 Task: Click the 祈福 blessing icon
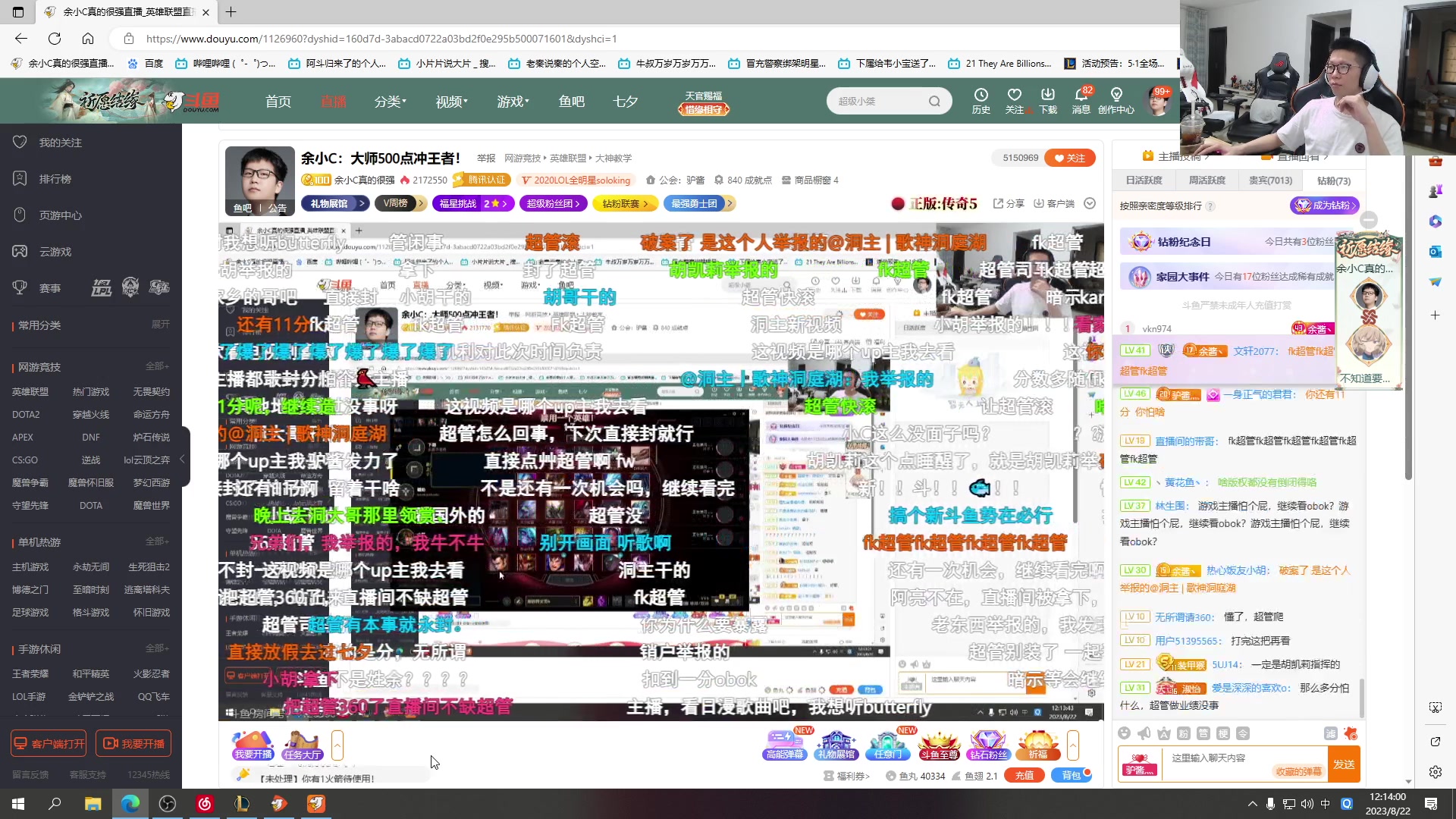click(1038, 745)
